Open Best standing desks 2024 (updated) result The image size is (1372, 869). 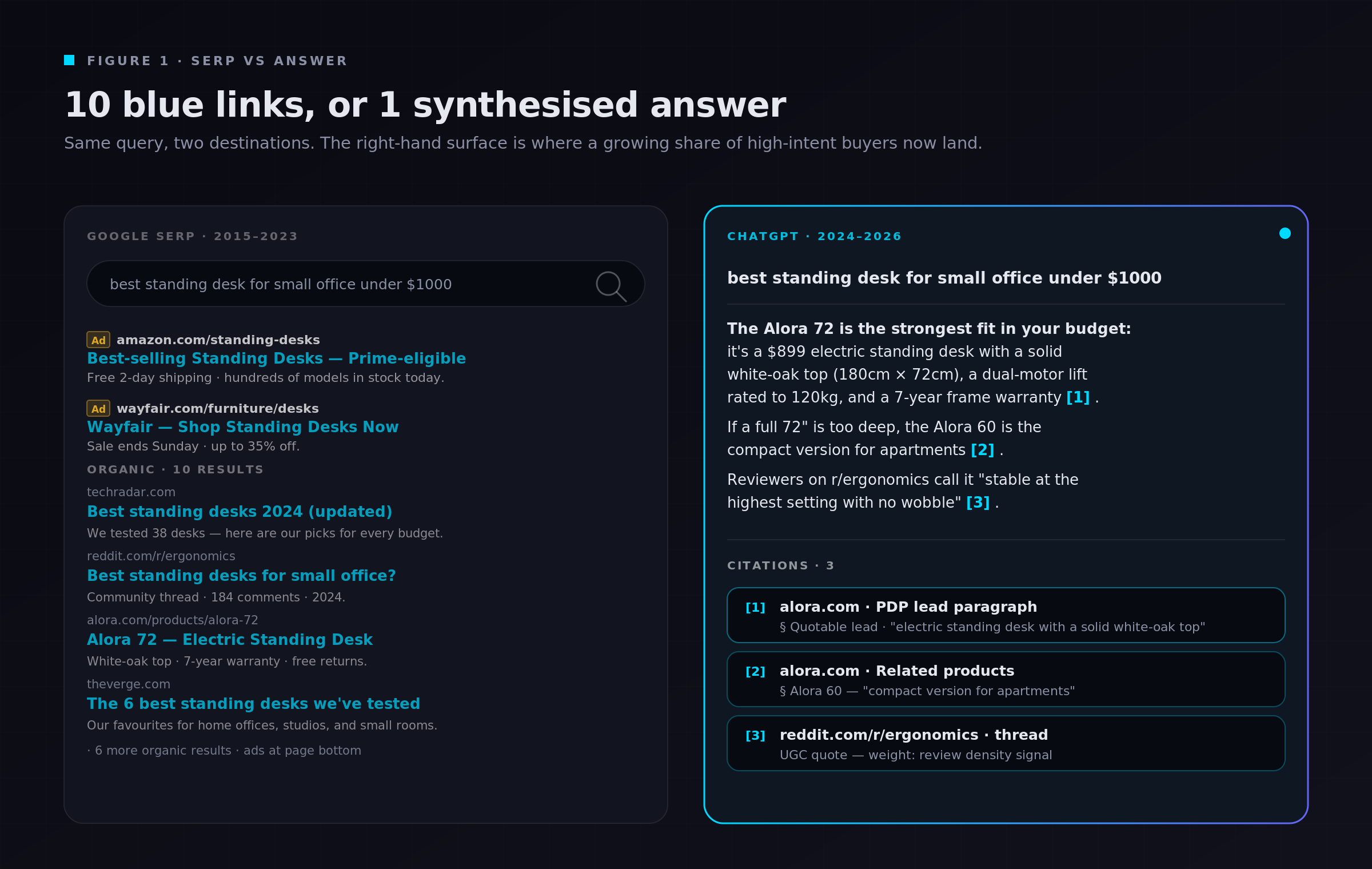(240, 512)
